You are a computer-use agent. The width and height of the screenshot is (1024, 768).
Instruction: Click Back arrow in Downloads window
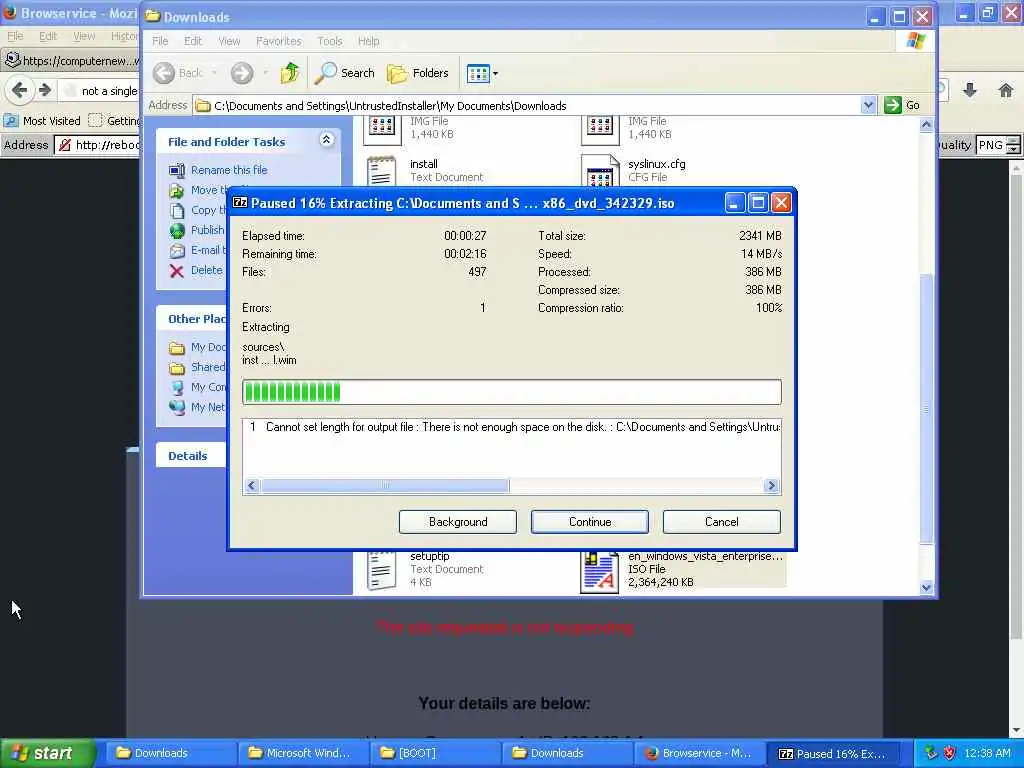(165, 73)
